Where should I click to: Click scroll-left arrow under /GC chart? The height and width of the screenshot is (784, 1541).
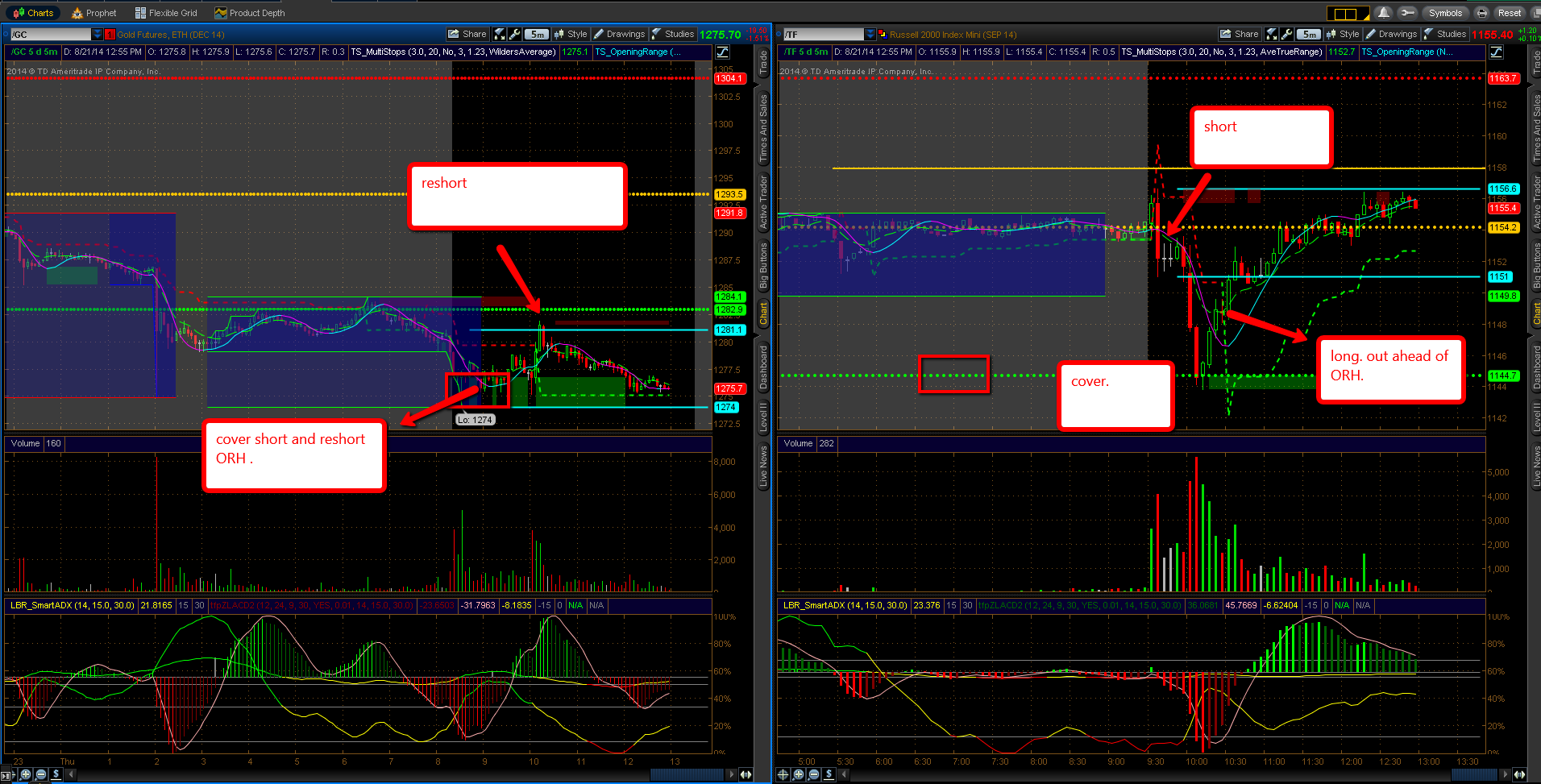71,774
